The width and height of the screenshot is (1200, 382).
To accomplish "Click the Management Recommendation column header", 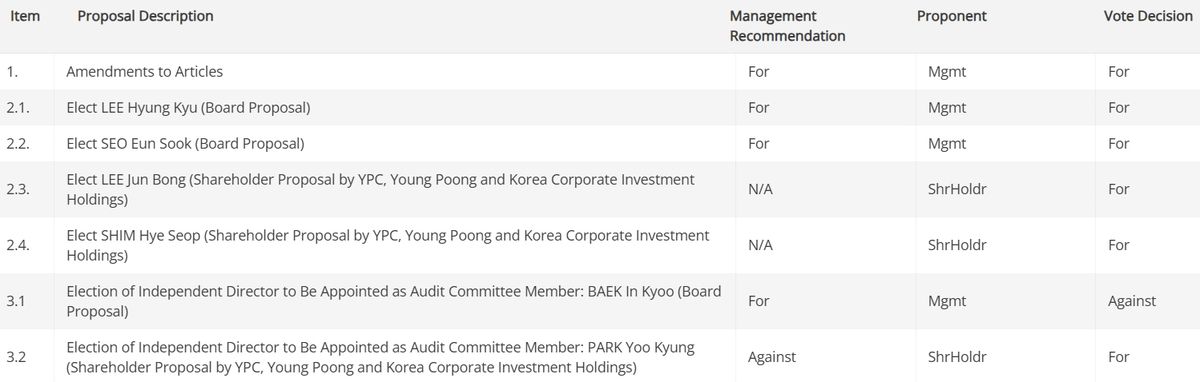I will (x=787, y=26).
